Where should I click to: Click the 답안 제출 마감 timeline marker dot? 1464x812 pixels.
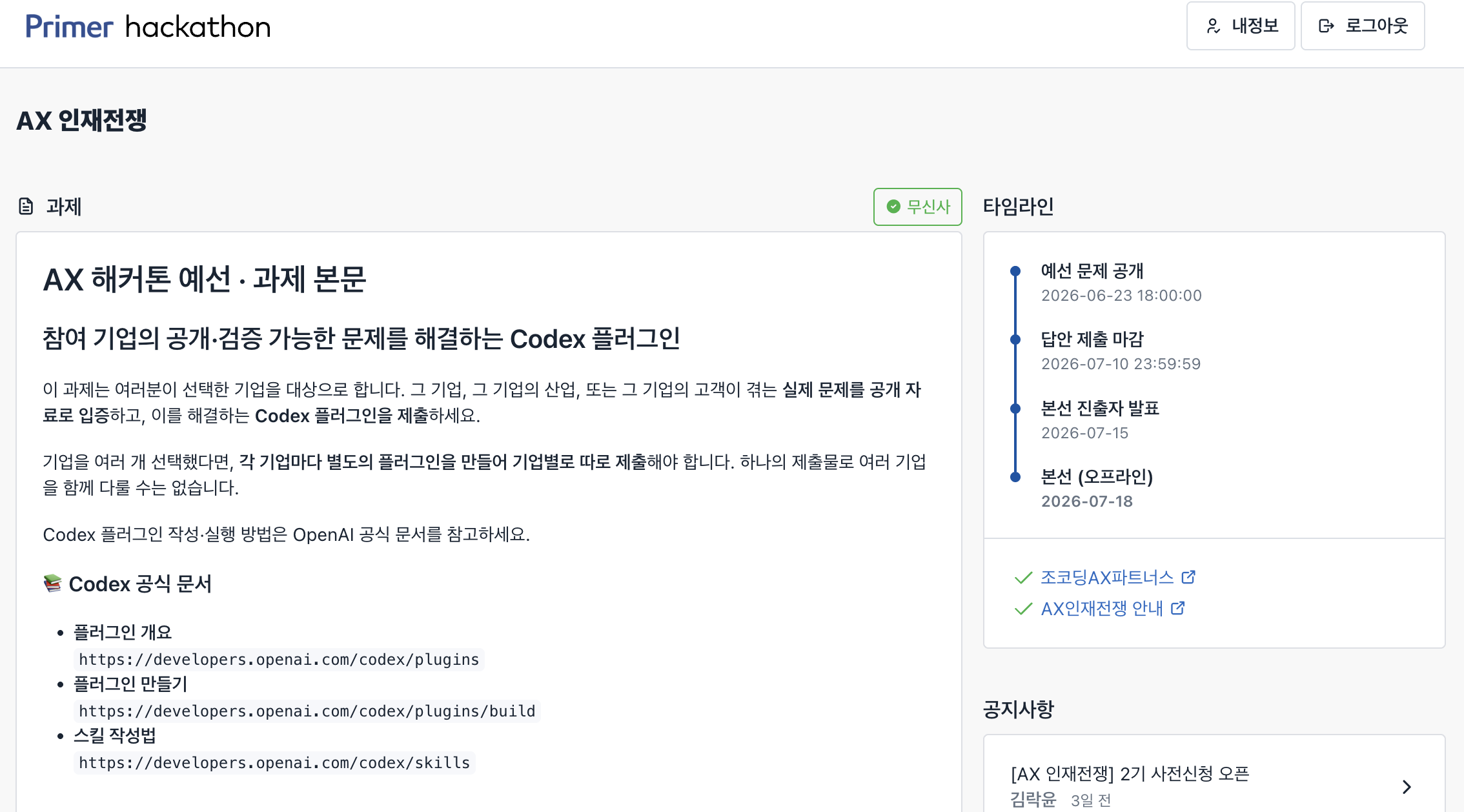1015,340
